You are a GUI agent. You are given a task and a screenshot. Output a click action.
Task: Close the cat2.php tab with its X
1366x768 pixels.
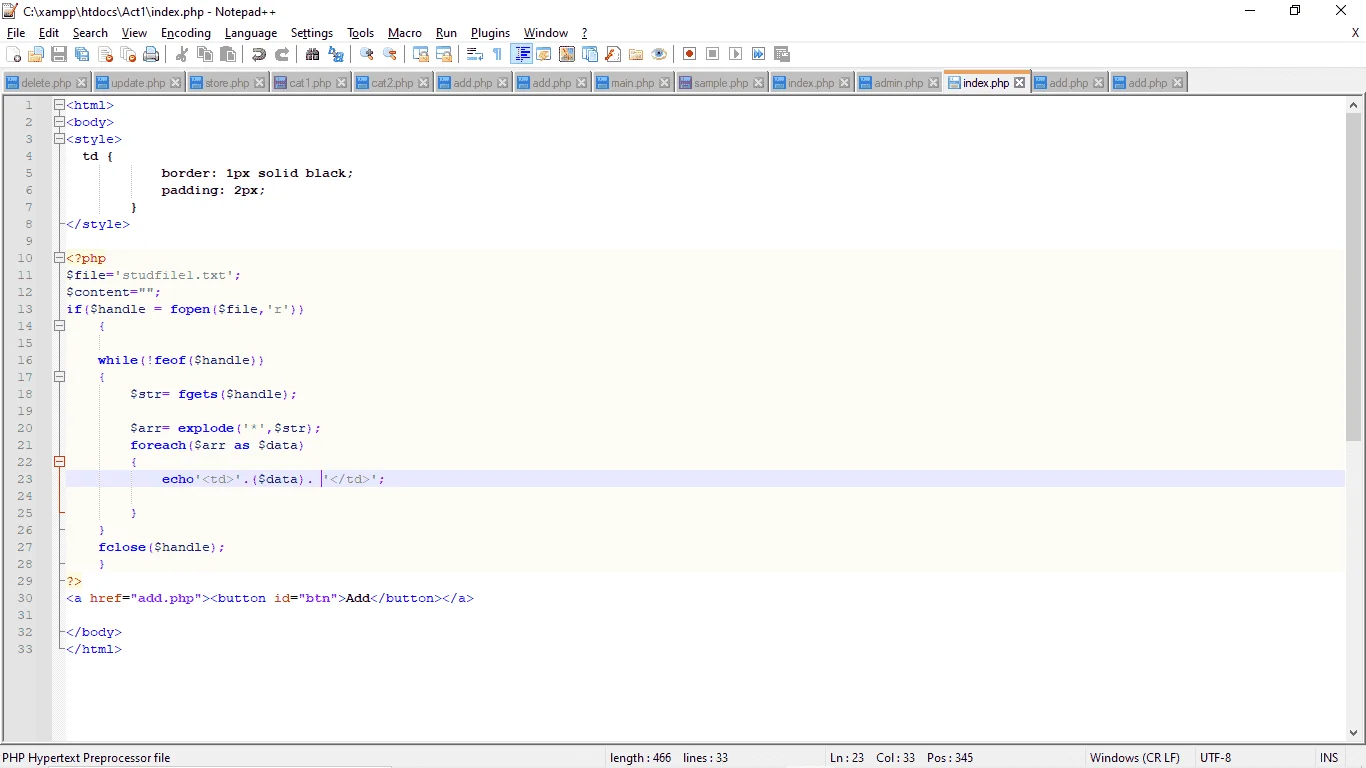click(x=423, y=83)
